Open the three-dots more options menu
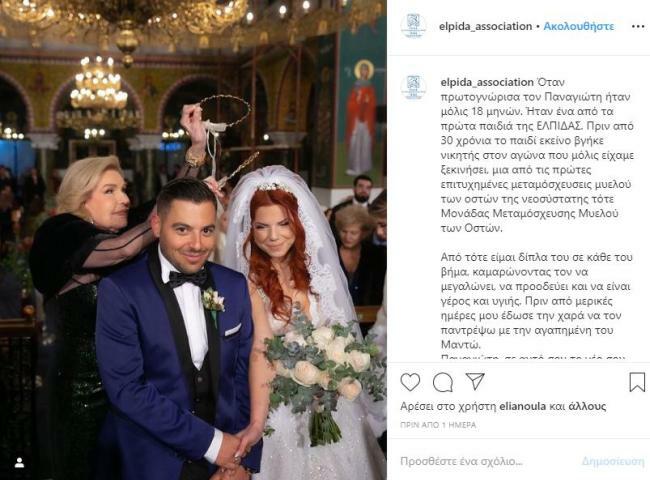This screenshot has width=650, height=480. tap(638, 27)
